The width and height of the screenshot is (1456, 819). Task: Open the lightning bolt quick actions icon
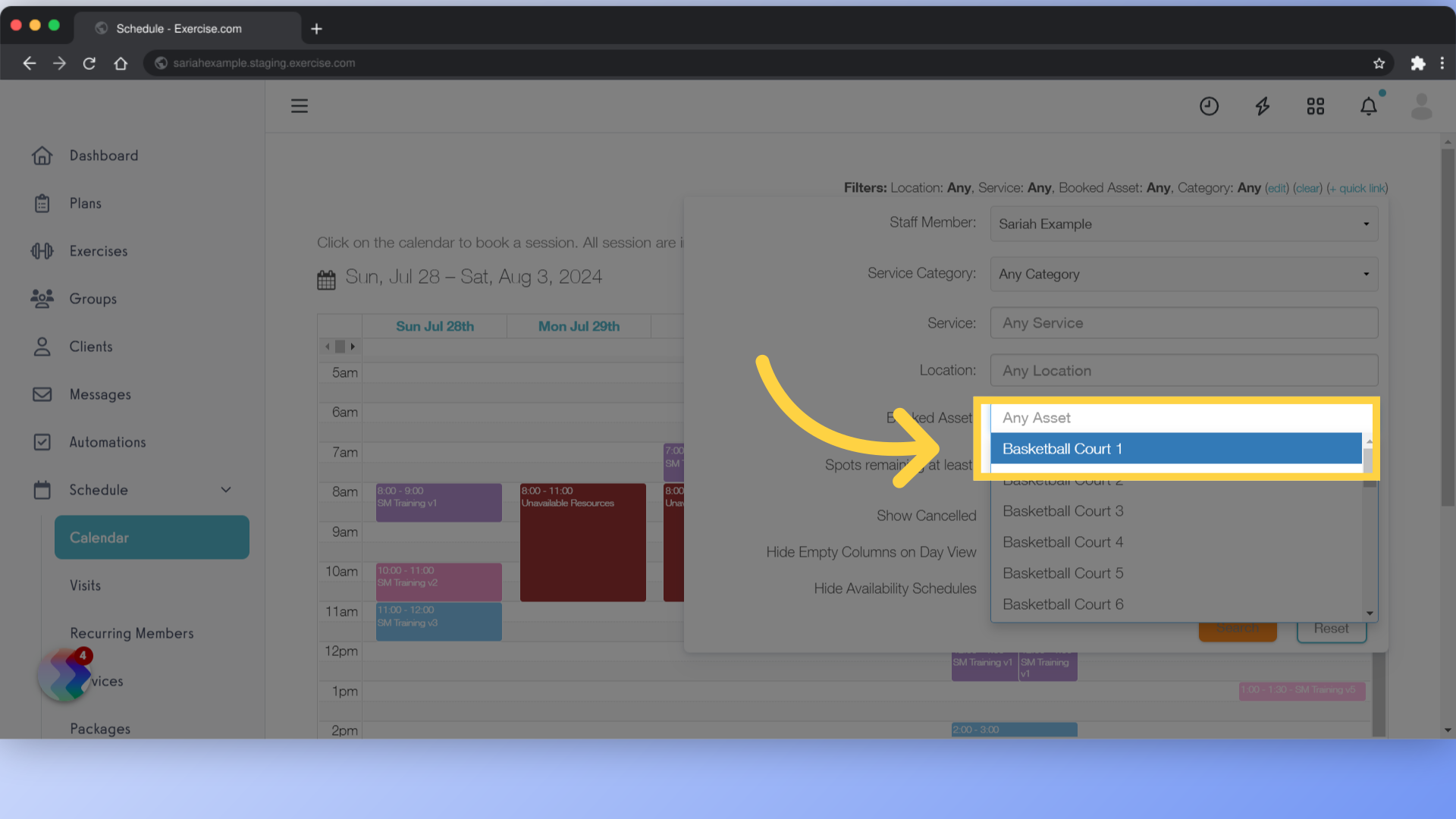[1263, 106]
